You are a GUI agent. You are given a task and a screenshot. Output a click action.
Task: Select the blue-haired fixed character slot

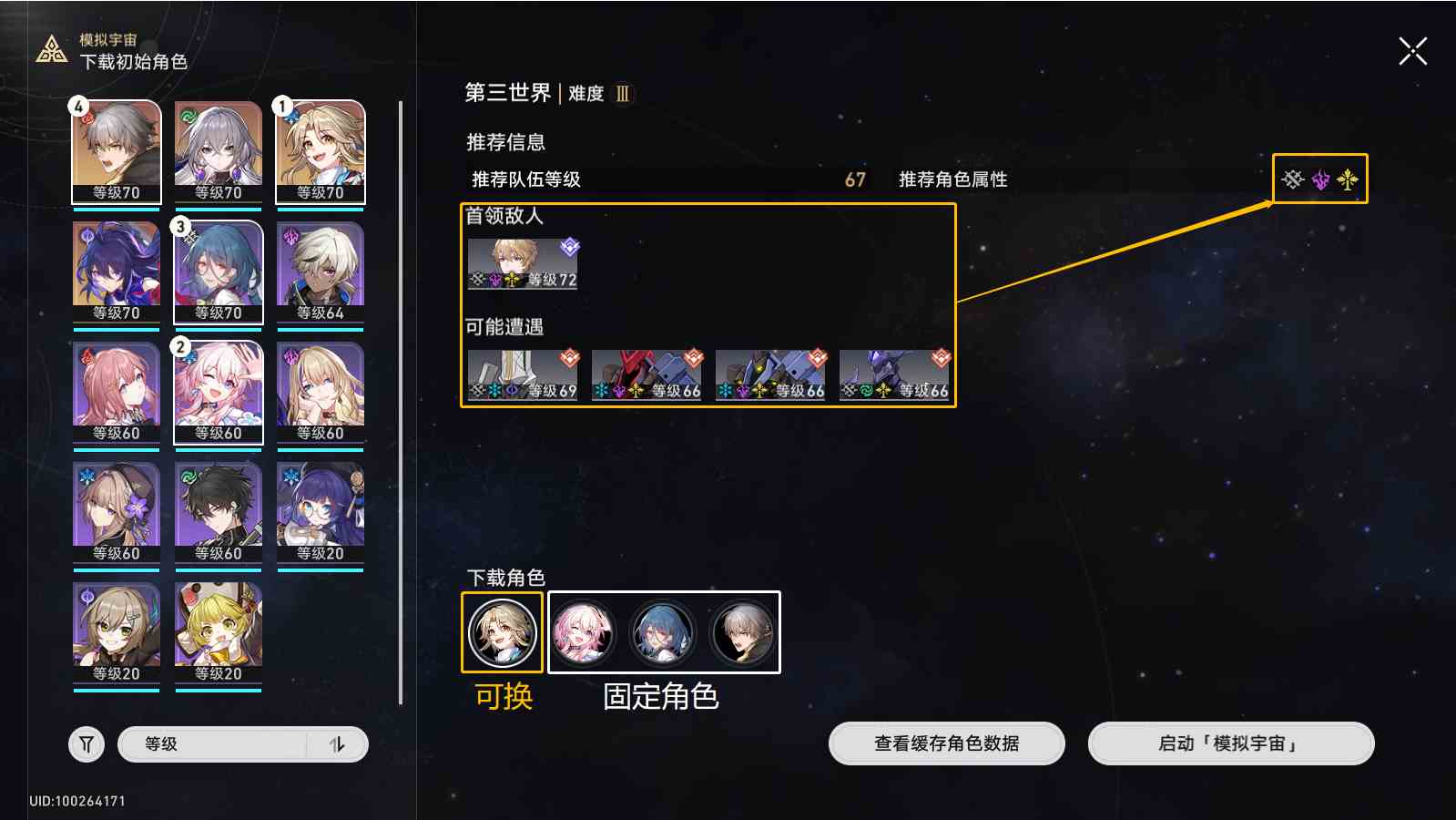pos(663,632)
